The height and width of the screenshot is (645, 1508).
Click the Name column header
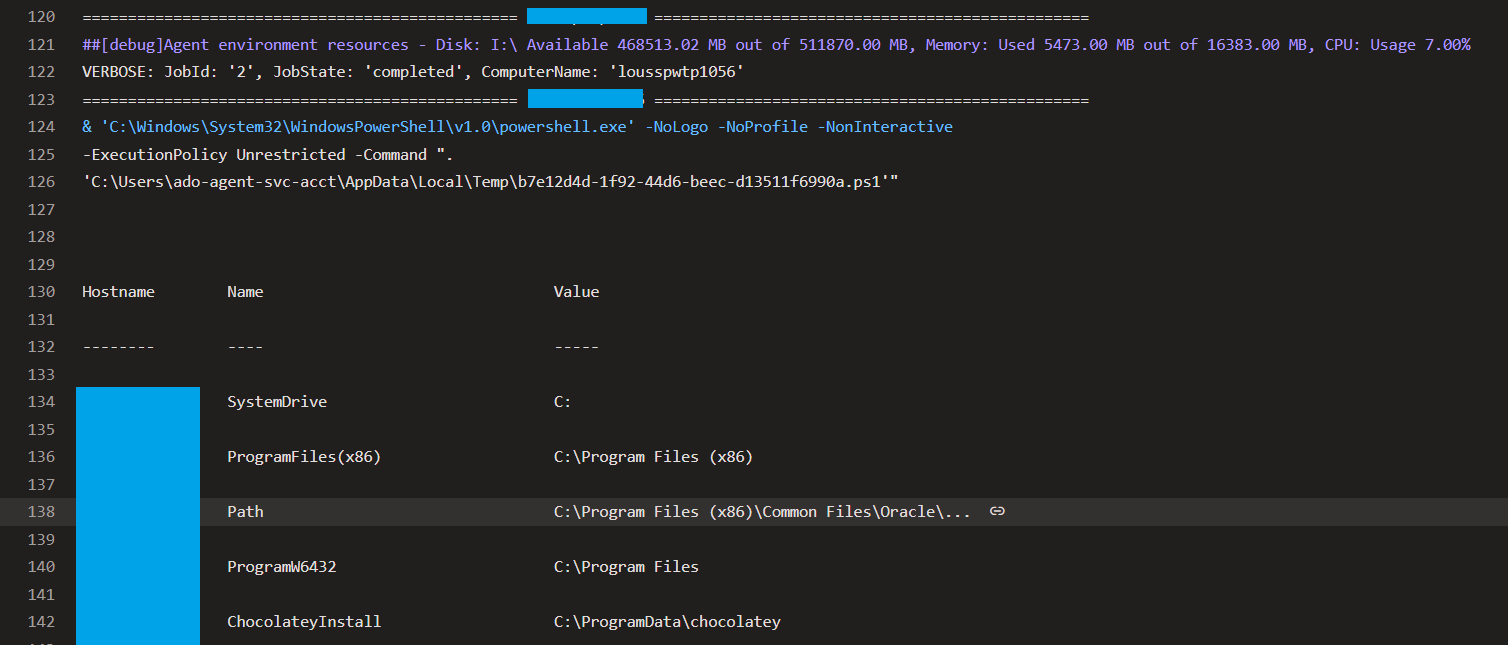(x=245, y=291)
